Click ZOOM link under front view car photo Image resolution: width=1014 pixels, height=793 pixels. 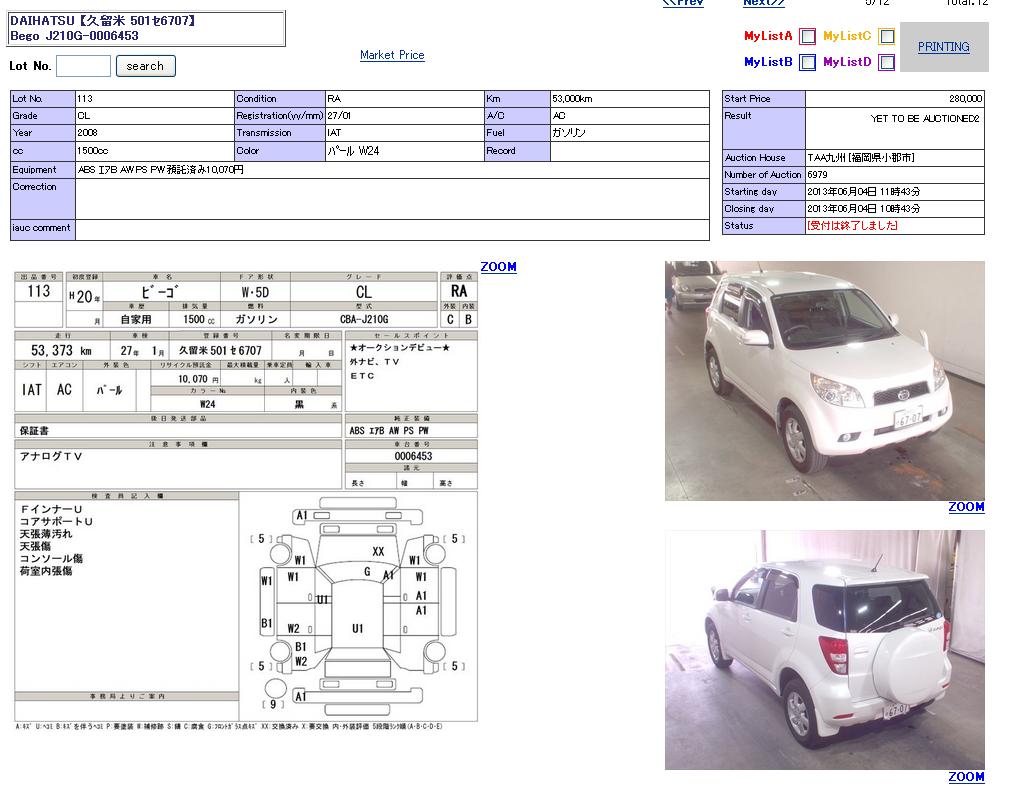pos(966,507)
